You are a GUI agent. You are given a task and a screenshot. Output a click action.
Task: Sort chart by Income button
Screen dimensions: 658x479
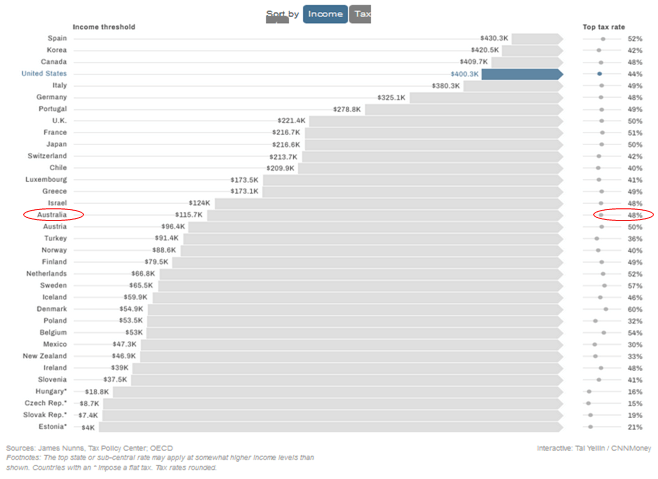pyautogui.click(x=325, y=14)
